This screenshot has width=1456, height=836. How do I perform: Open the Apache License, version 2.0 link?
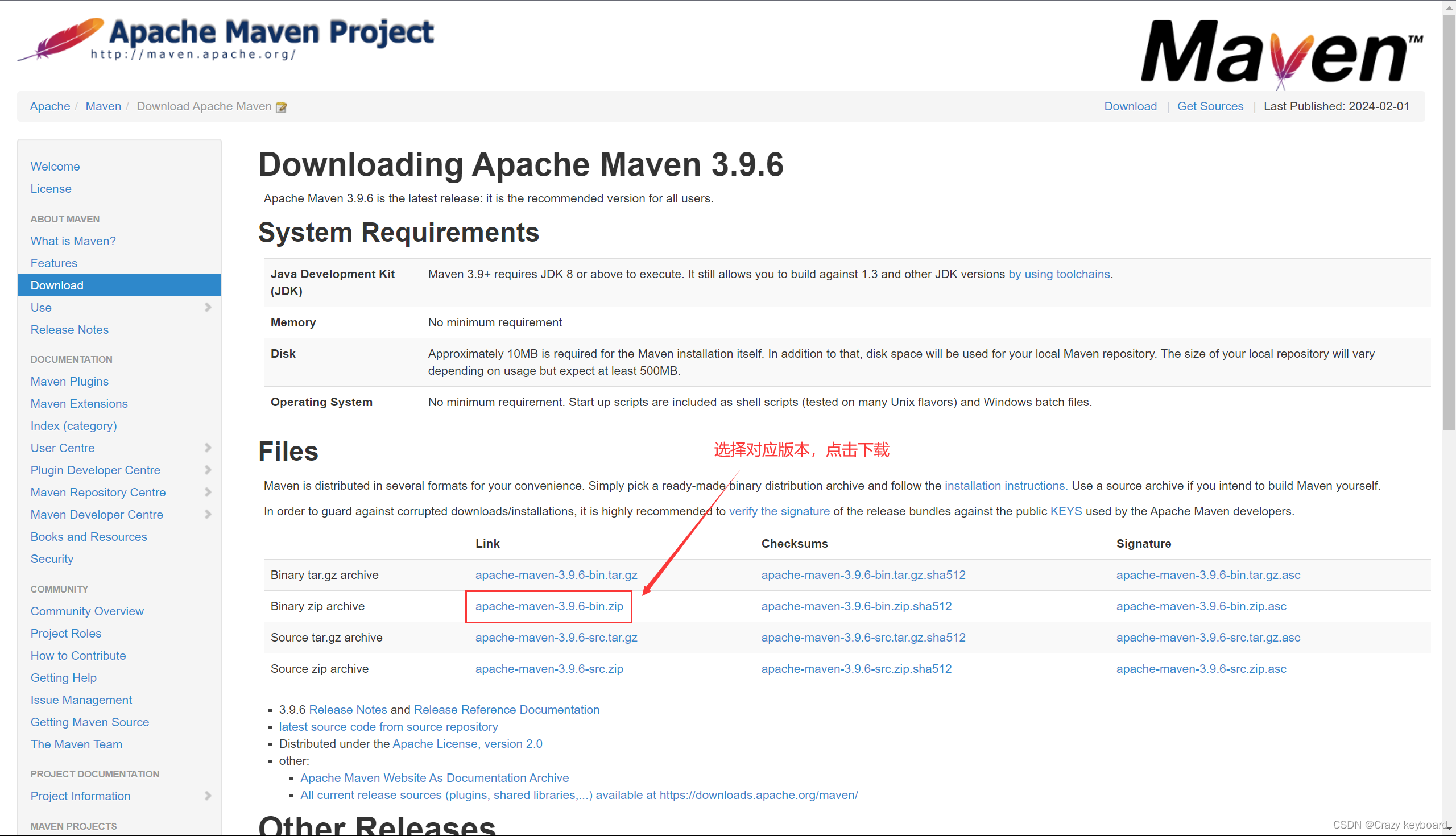(468, 743)
